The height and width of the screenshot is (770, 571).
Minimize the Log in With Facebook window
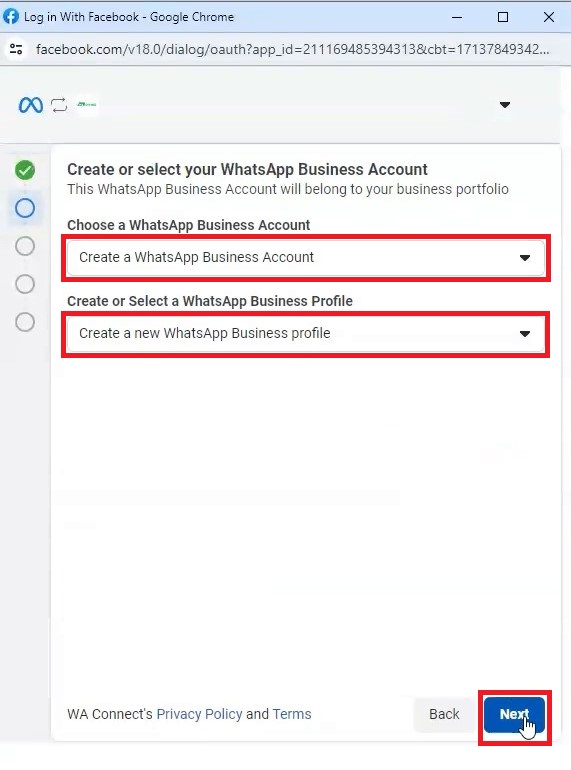457,17
